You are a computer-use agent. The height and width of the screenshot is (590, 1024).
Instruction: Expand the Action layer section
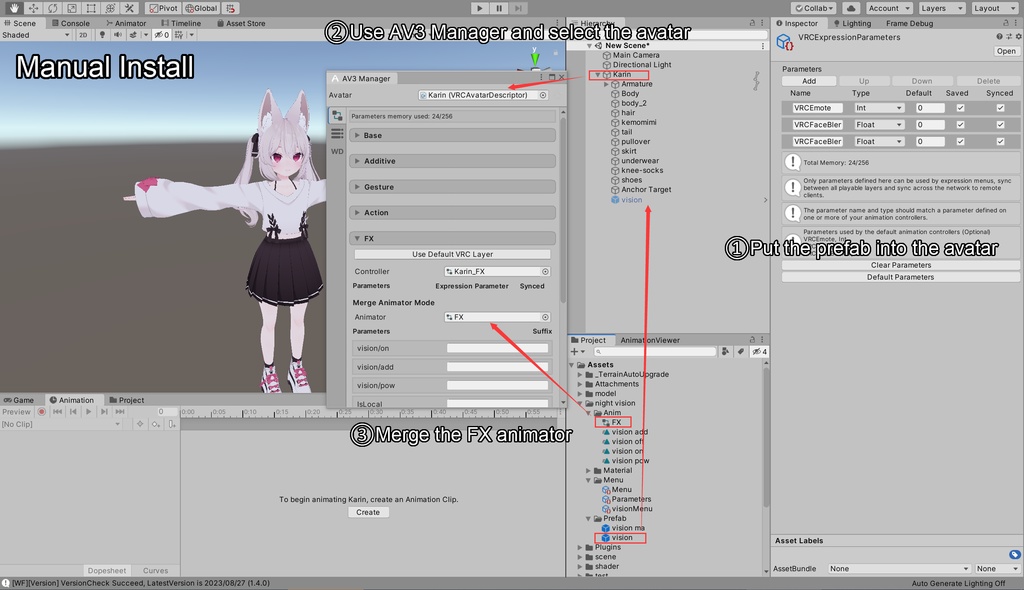453,212
